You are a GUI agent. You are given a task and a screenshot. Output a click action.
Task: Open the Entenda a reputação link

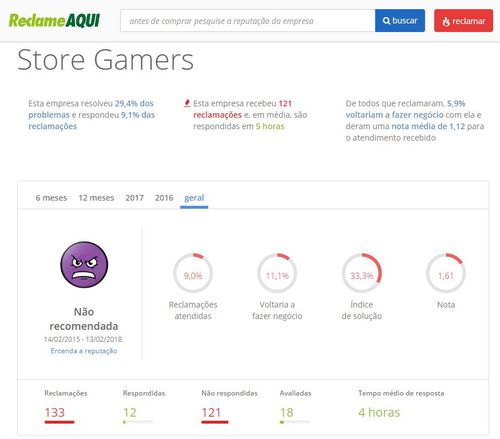tap(84, 351)
